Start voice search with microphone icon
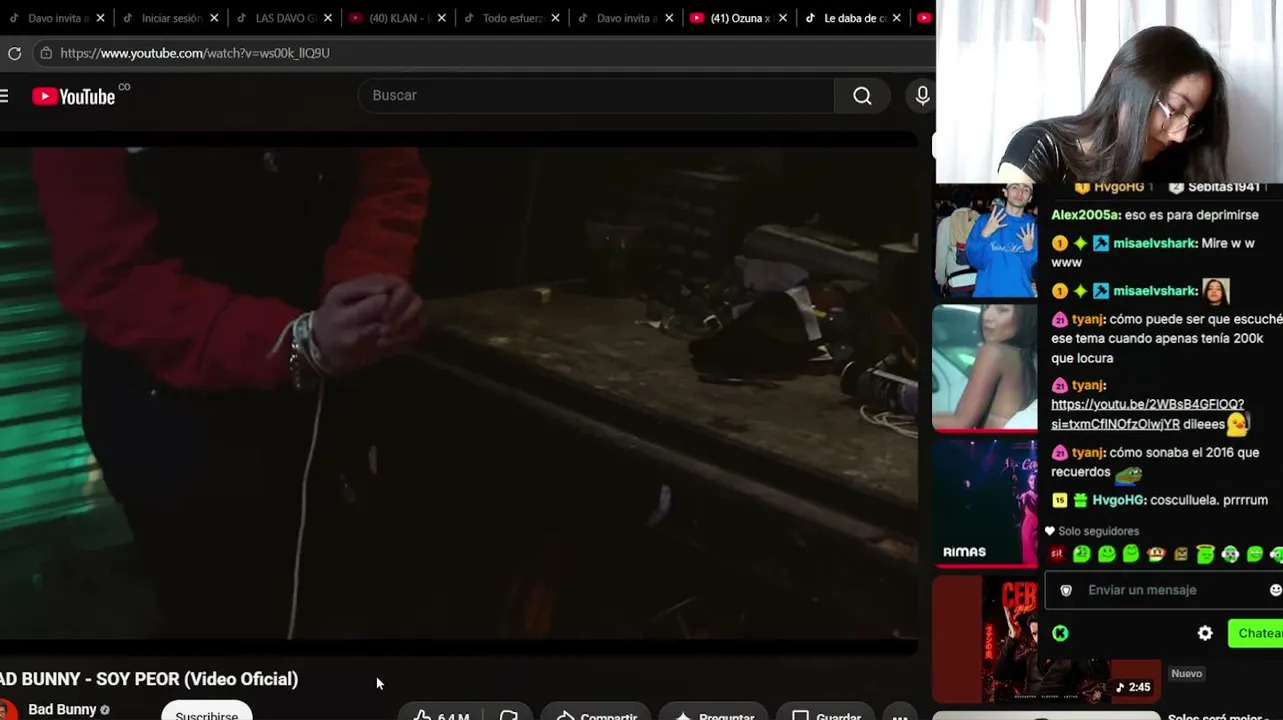This screenshot has height=720, width=1283. pos(922,96)
